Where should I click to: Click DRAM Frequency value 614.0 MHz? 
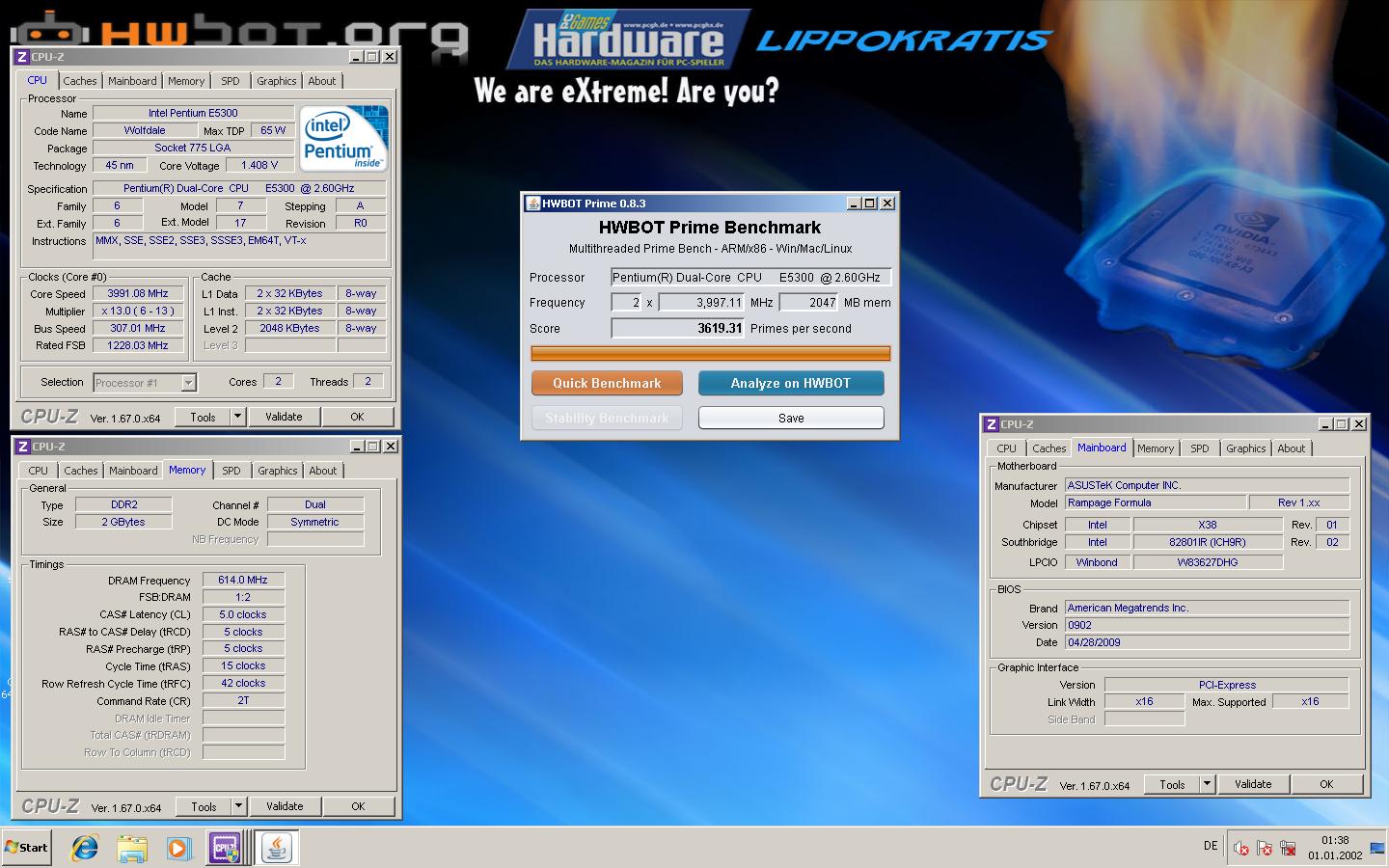pos(243,580)
